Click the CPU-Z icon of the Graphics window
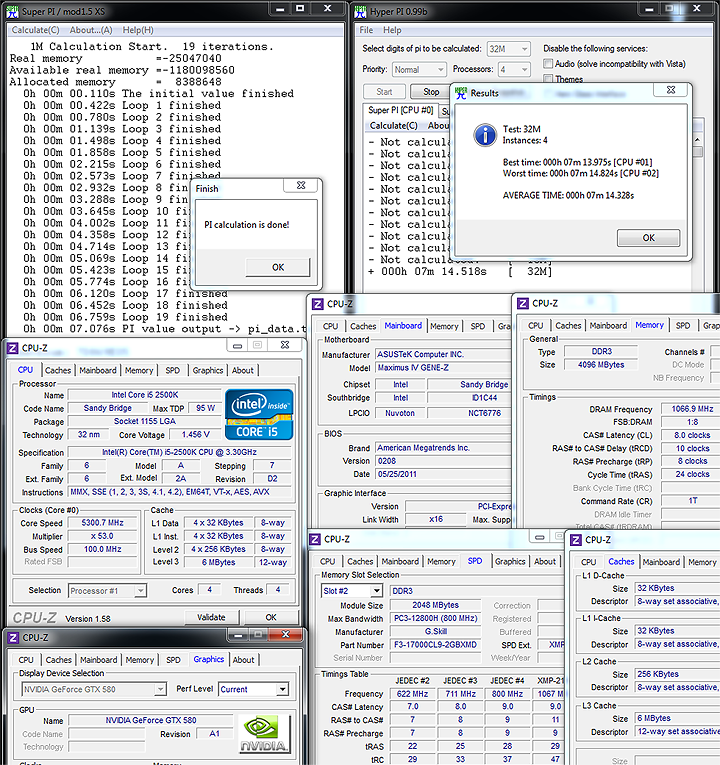Viewport: 720px width, 765px height. click(13, 638)
